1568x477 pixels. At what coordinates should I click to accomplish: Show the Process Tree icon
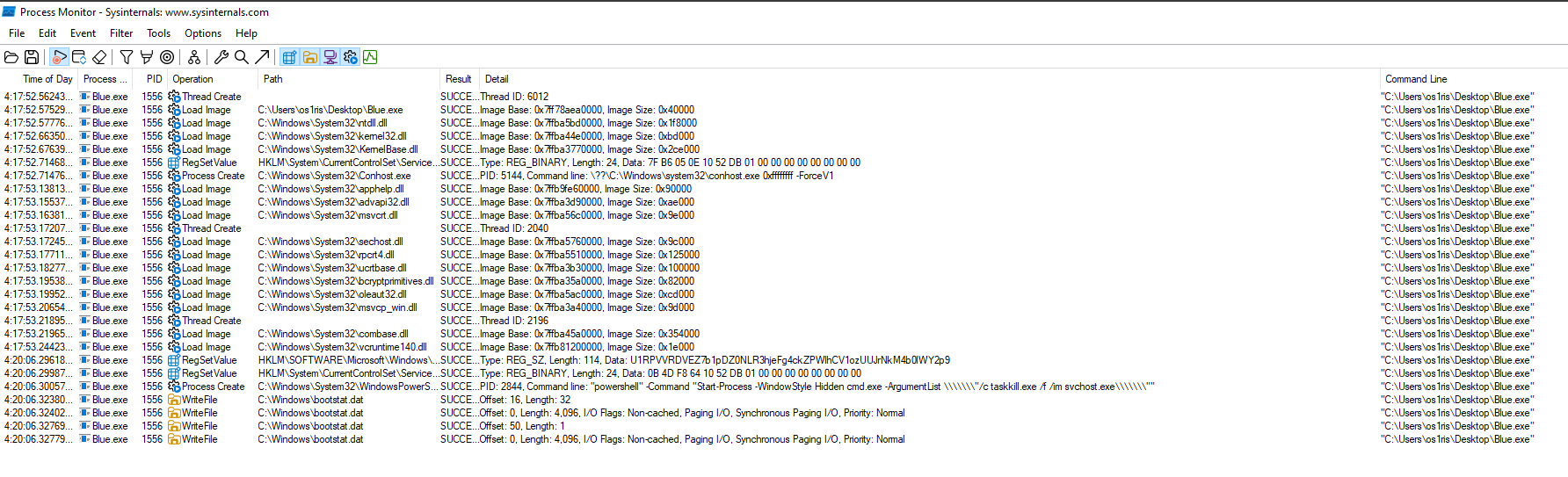(194, 57)
